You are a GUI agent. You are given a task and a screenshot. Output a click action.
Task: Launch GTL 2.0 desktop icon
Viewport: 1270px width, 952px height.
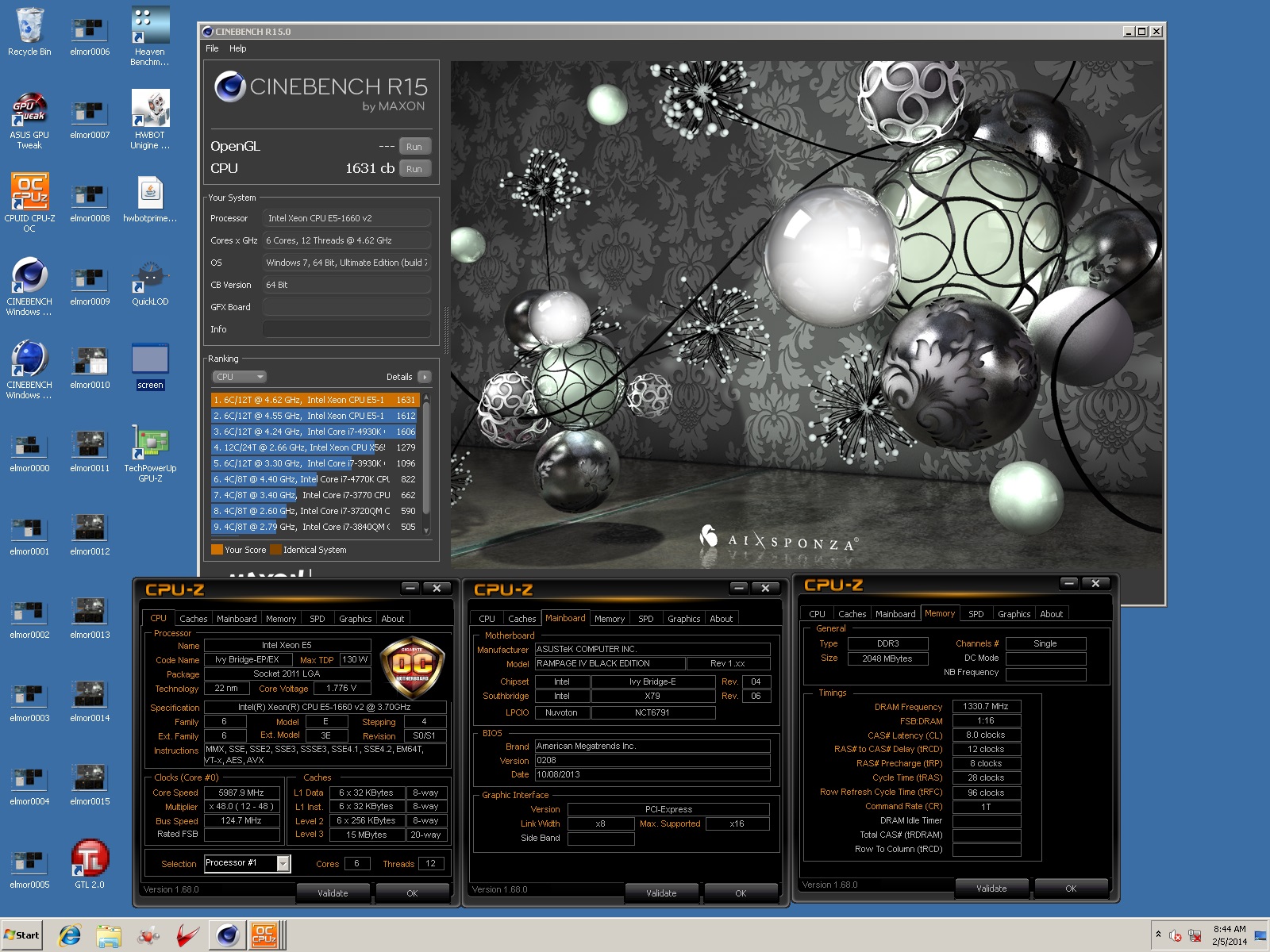click(90, 865)
